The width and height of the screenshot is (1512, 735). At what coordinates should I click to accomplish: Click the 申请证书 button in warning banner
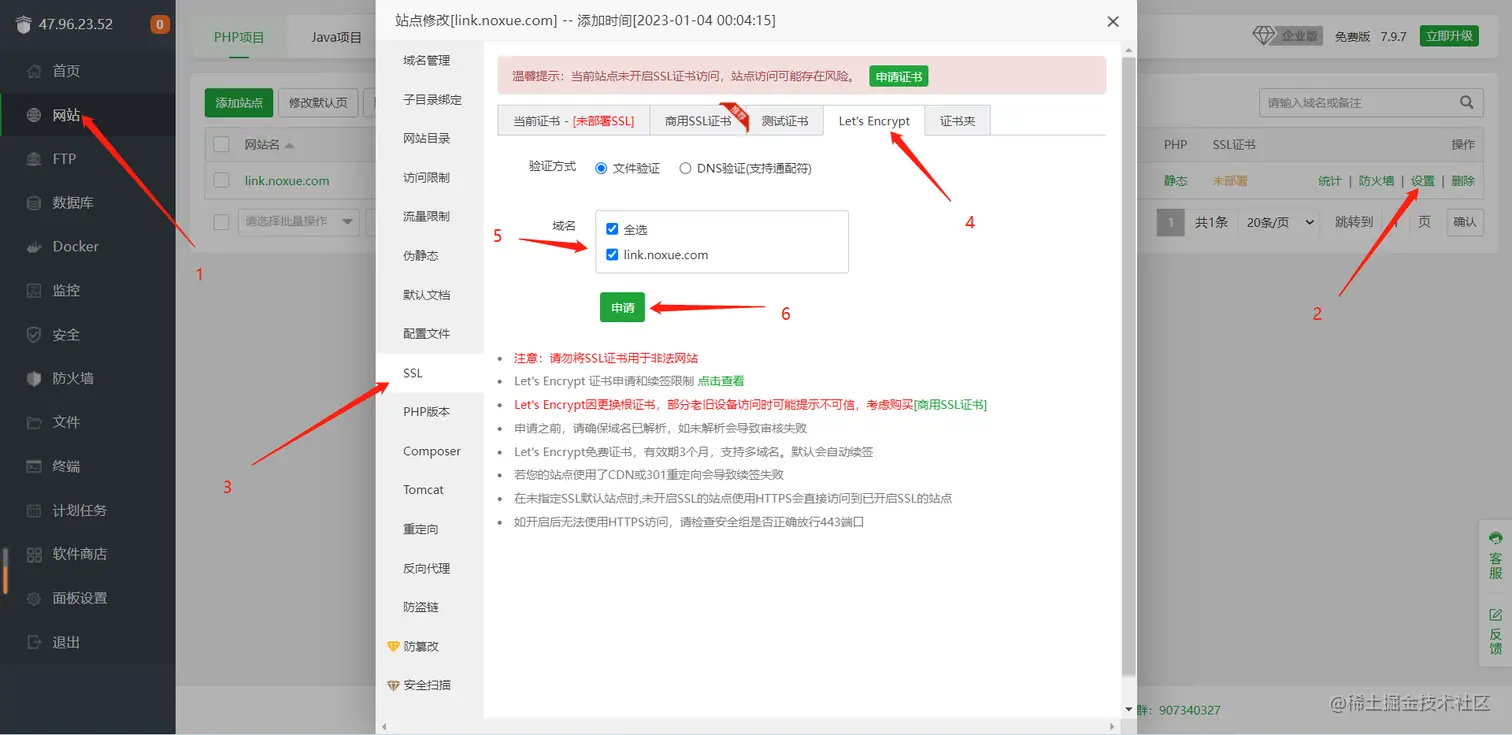click(x=898, y=76)
